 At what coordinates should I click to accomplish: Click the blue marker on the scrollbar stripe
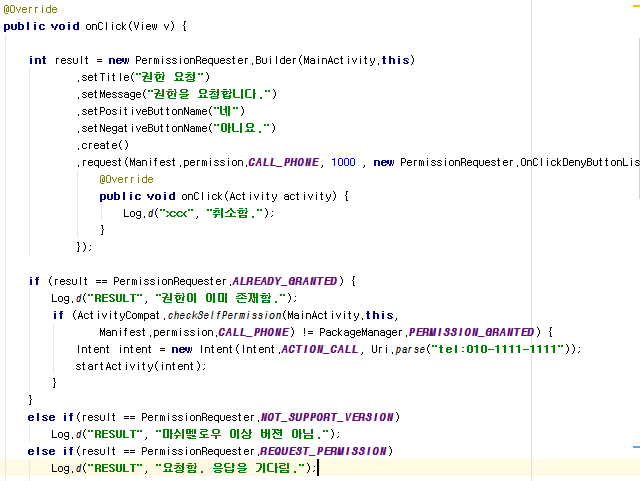coord(636,447)
